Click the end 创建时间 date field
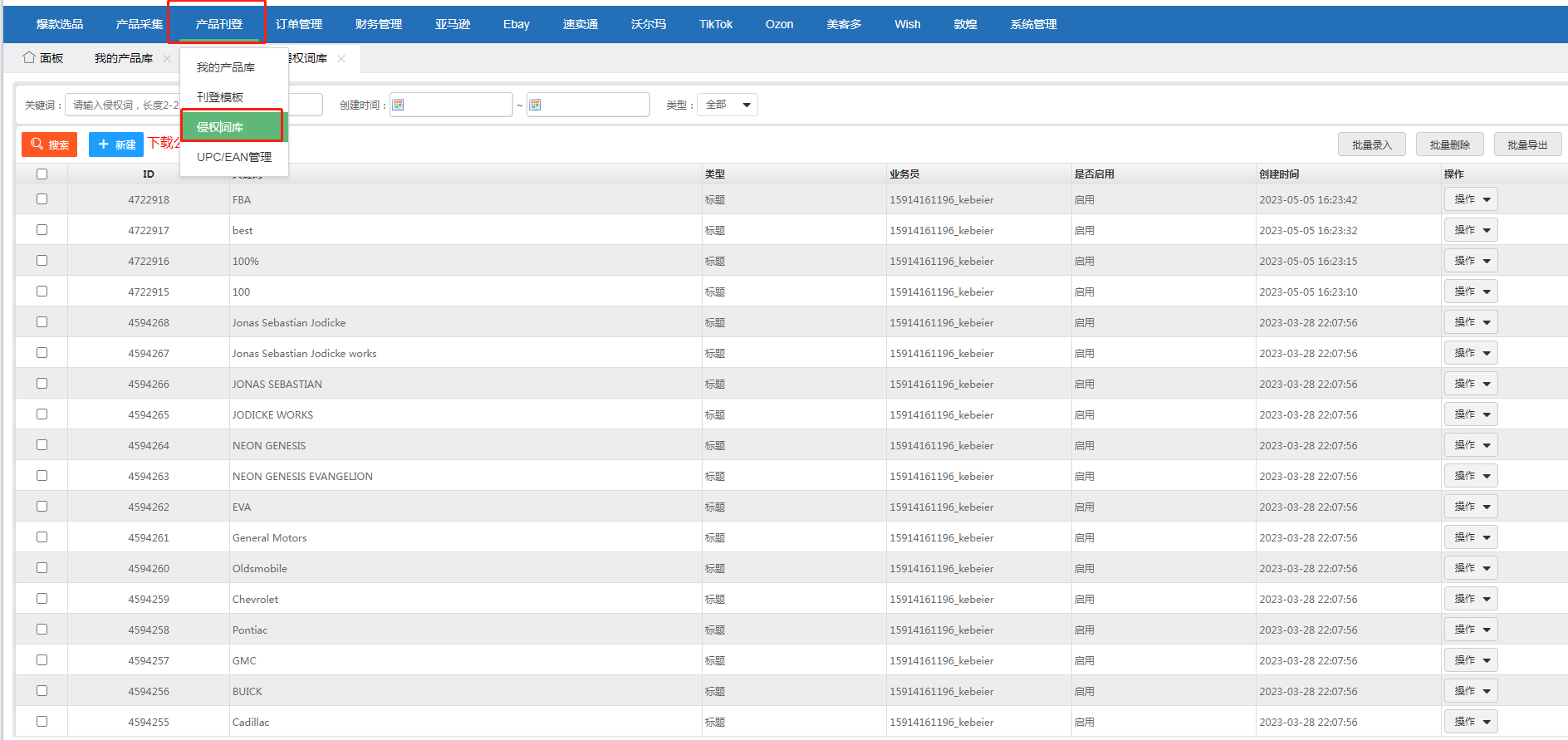The width and height of the screenshot is (1568, 740). (588, 105)
